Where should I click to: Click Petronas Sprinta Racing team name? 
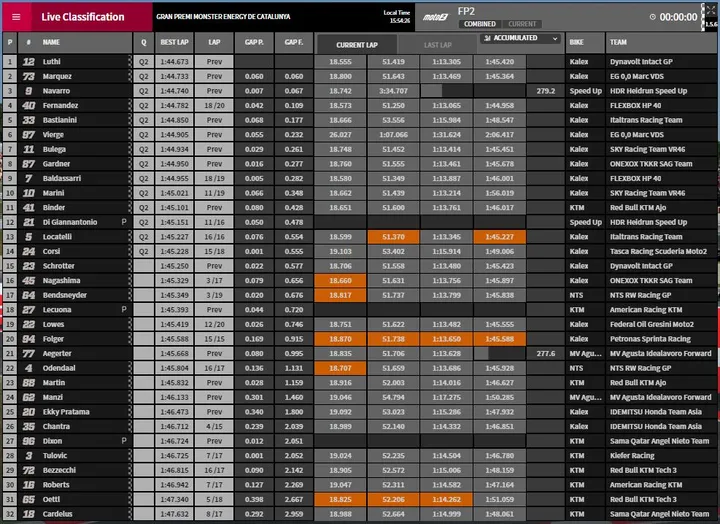(650, 339)
